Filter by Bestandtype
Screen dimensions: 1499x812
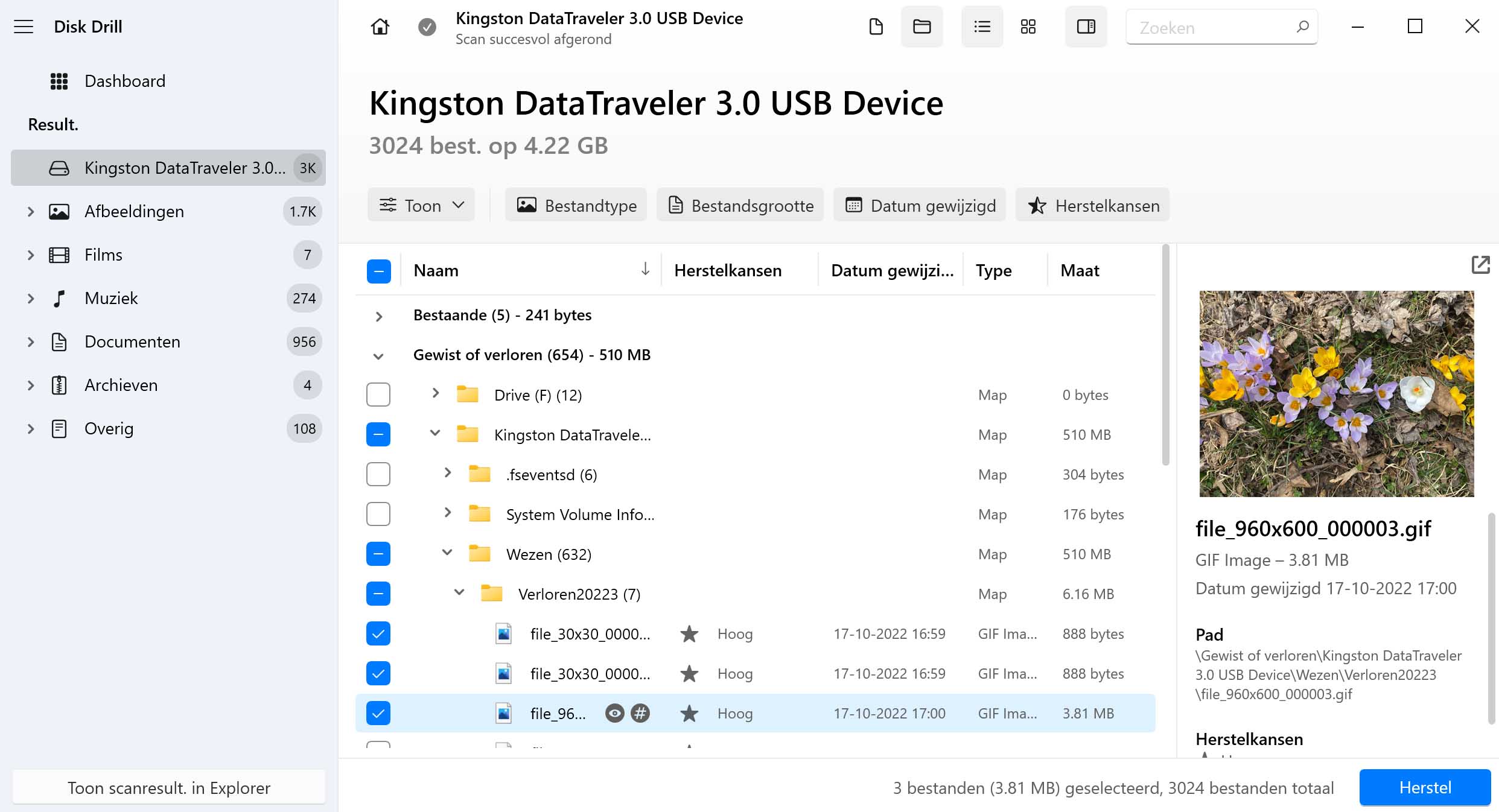[x=576, y=205]
